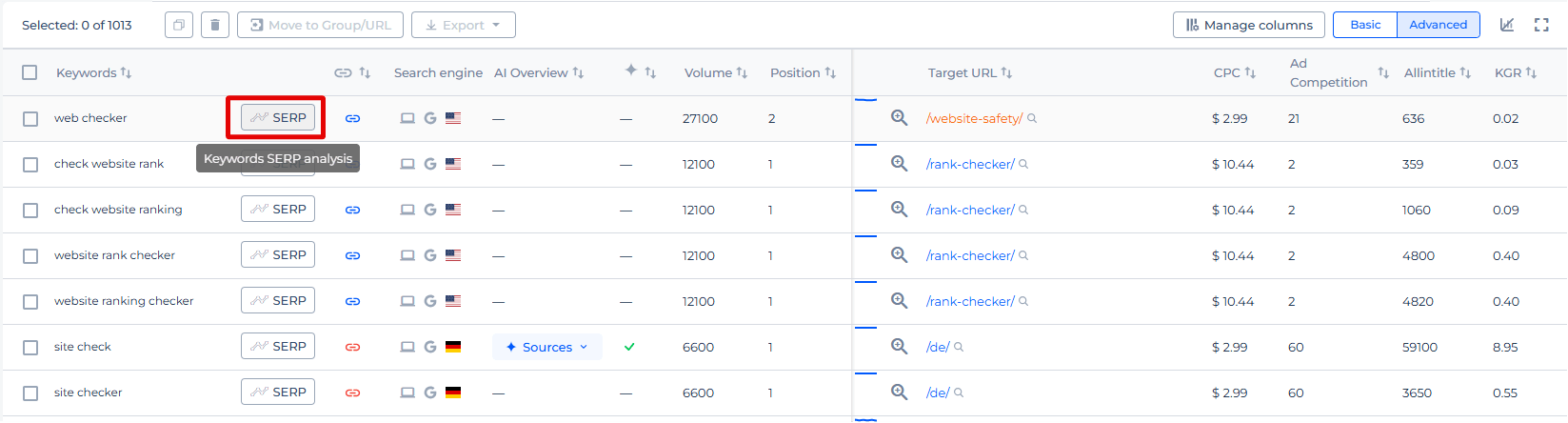Open /de/ link in site checker row
This screenshot has width=1568, height=423.
coord(938,393)
